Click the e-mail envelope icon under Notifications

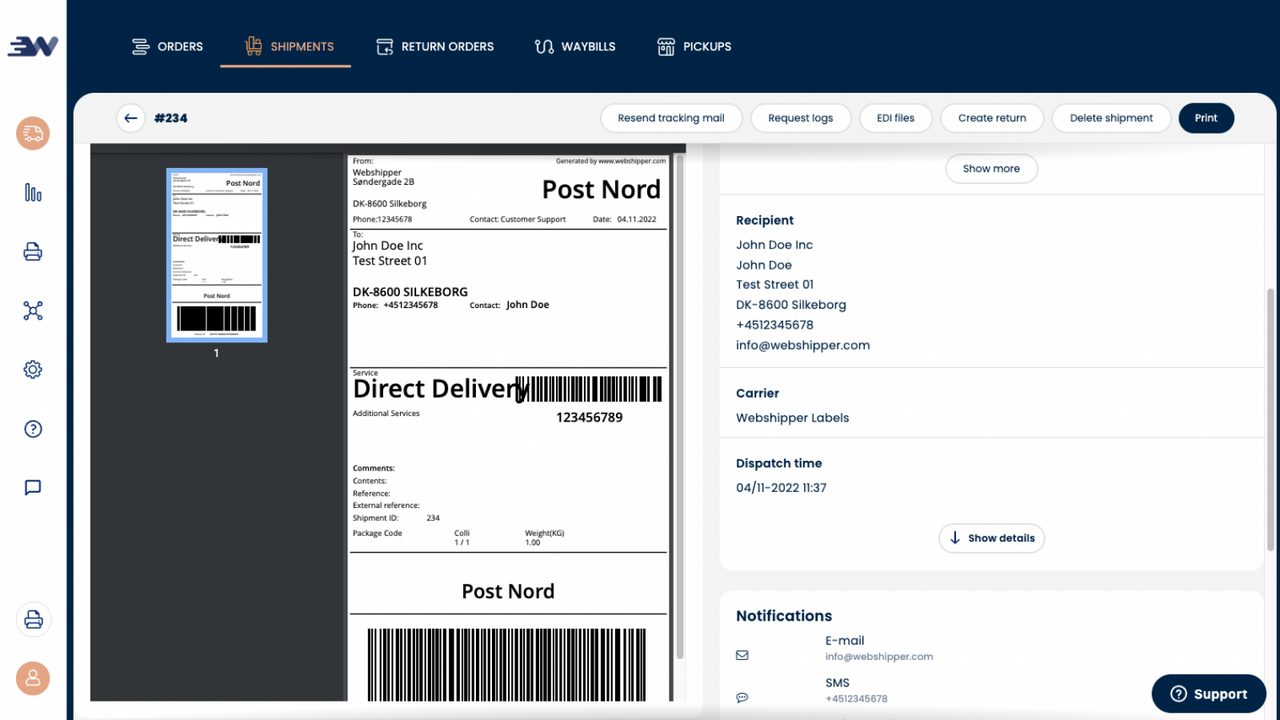(742, 656)
